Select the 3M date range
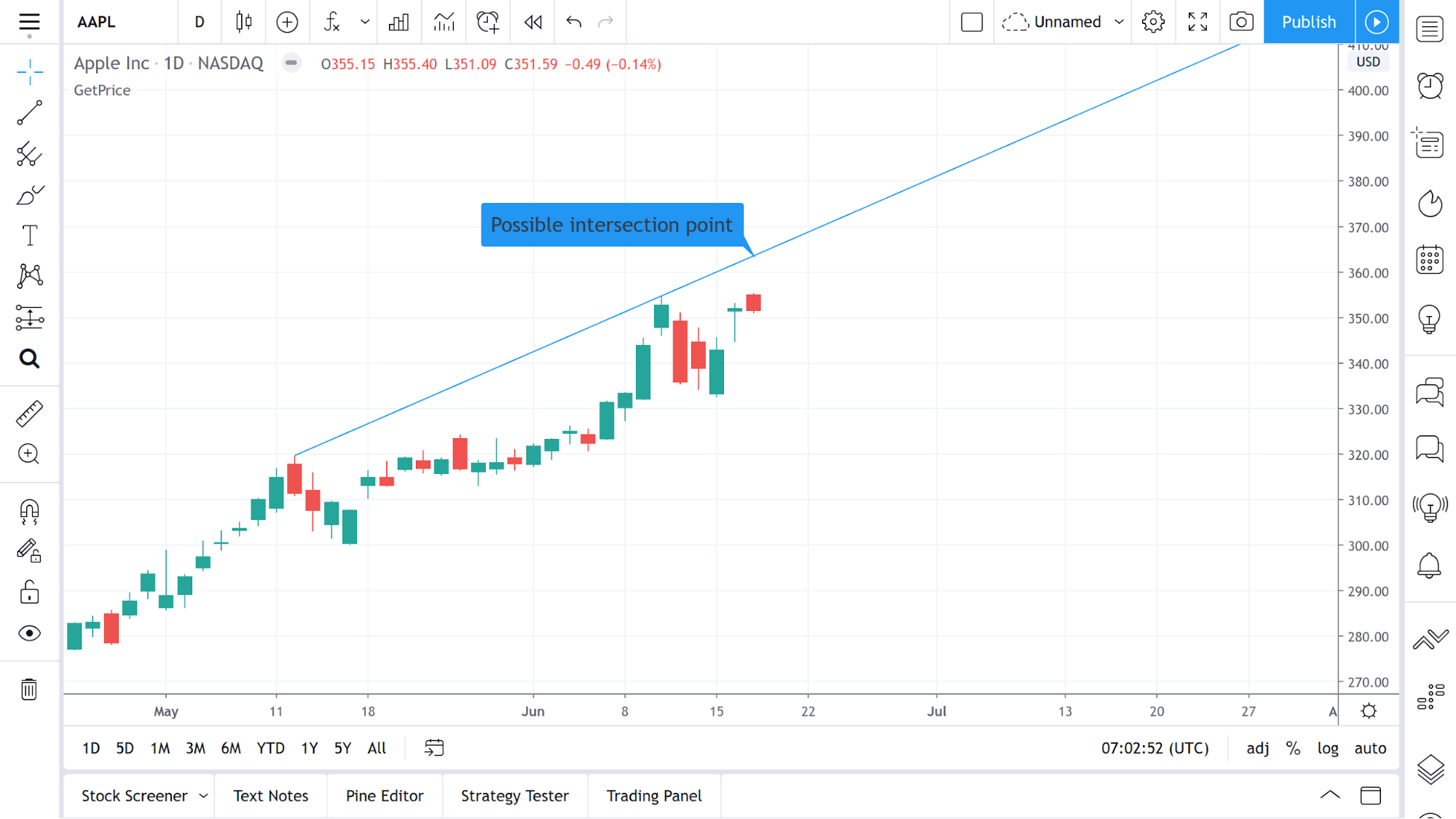1456x819 pixels. pos(195,748)
